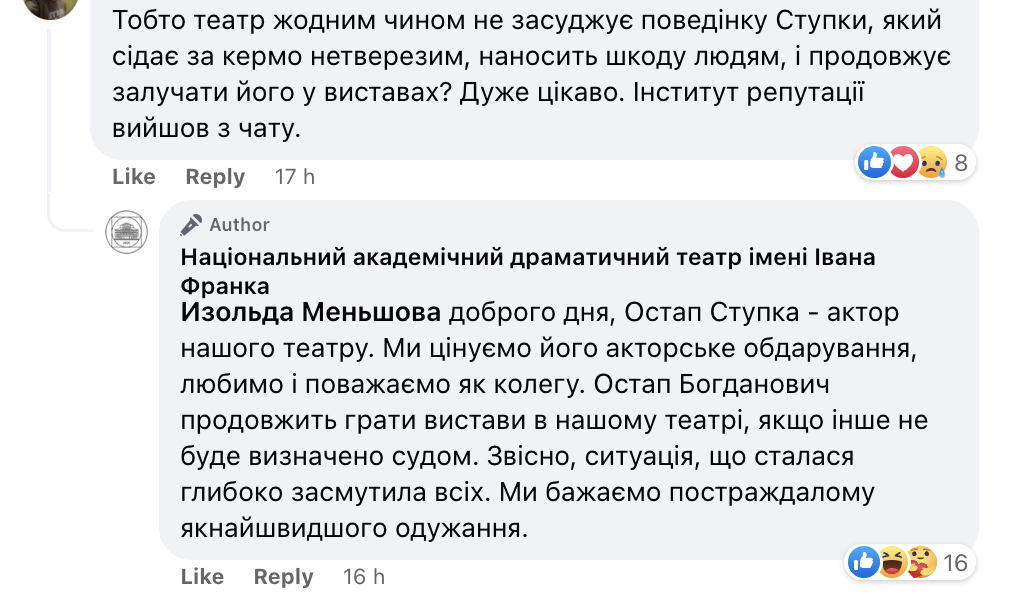Open the commenter's avatar at the top left
The height and width of the screenshot is (596, 1030).
(51, 5)
